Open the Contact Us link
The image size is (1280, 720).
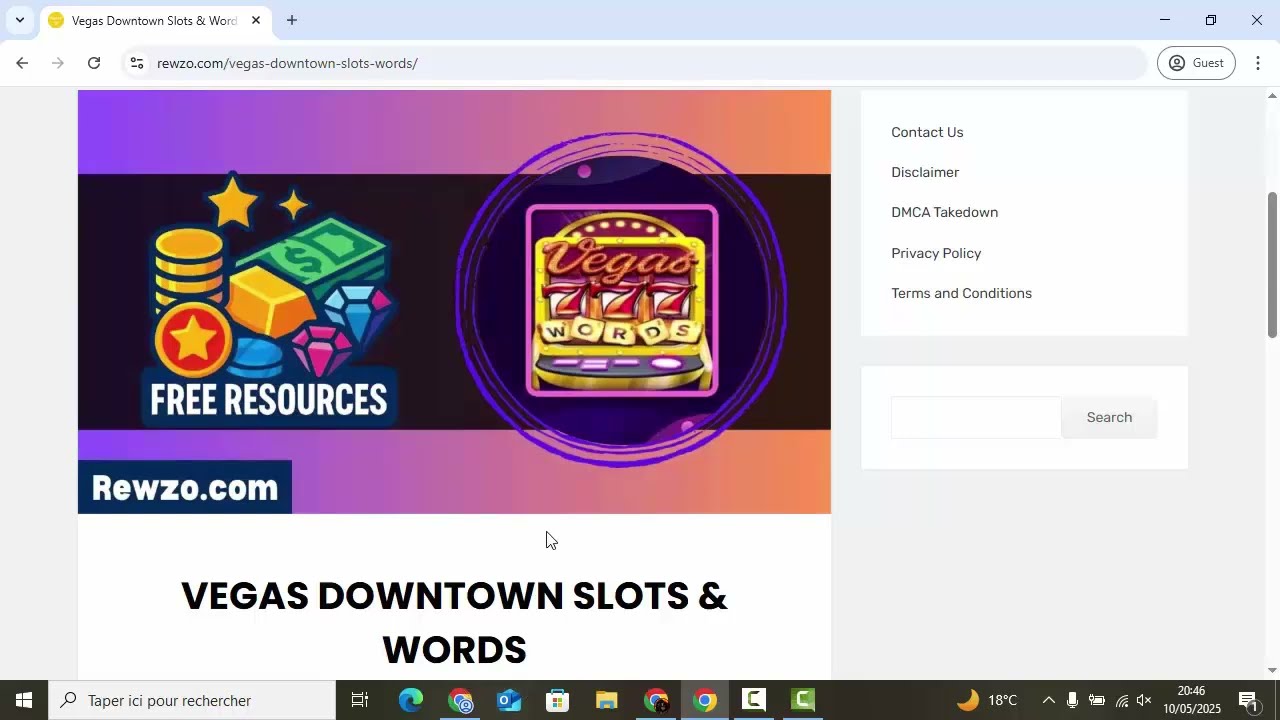[x=927, y=132]
